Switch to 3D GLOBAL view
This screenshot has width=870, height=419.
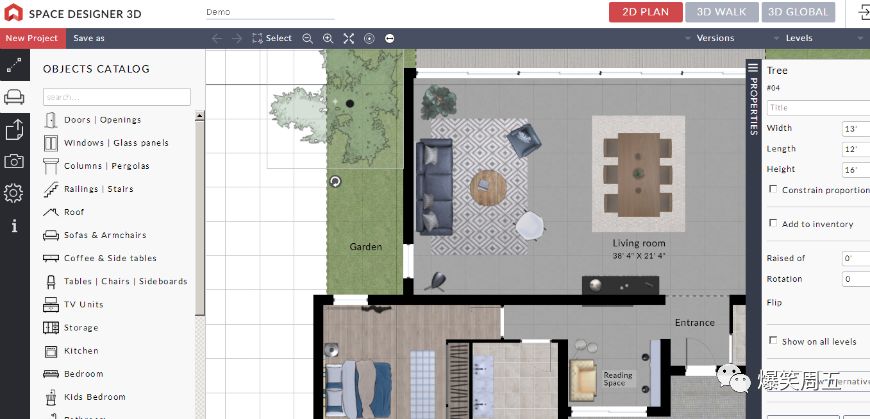point(798,12)
